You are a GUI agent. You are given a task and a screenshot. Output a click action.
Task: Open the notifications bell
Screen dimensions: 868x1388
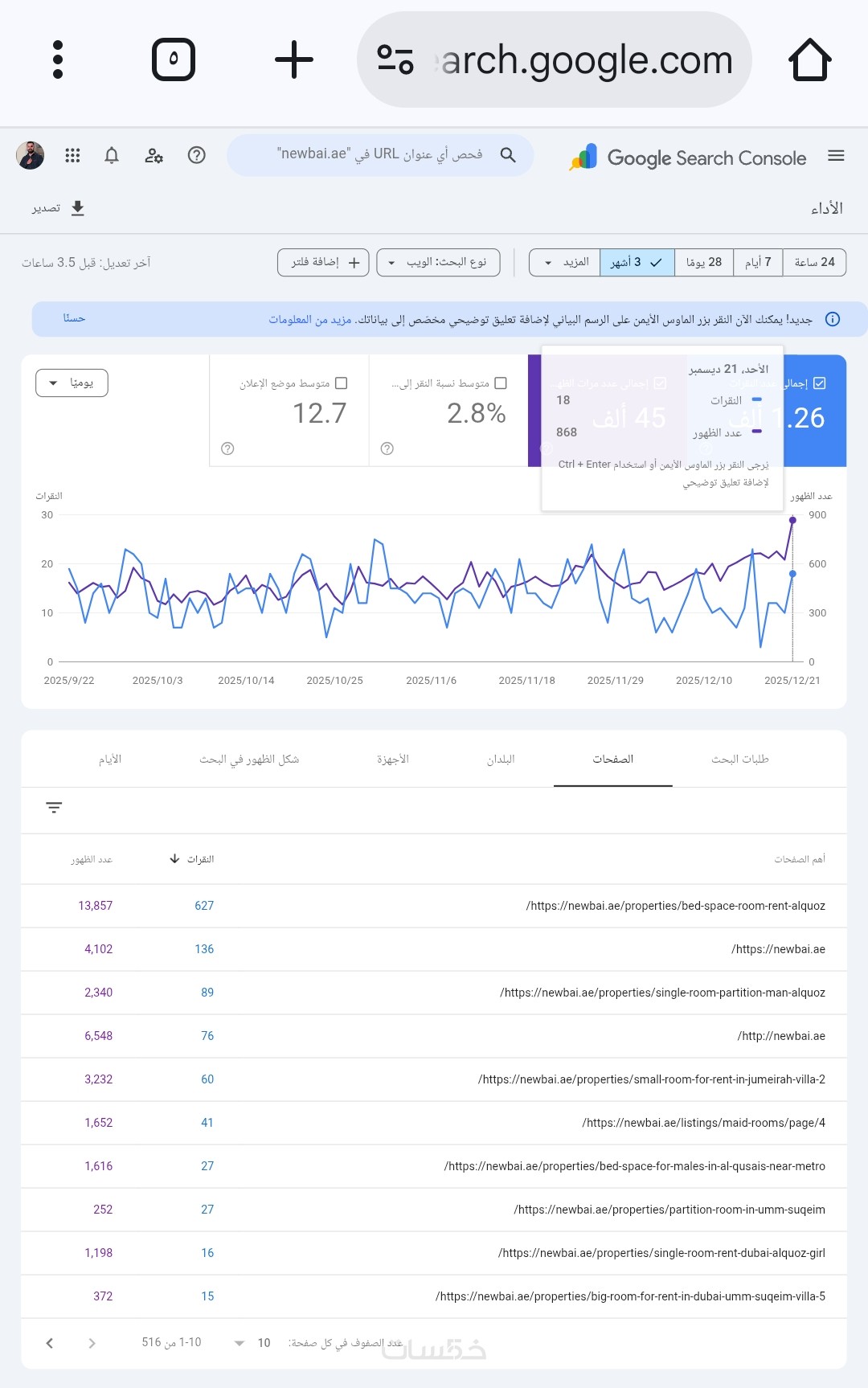(x=112, y=156)
